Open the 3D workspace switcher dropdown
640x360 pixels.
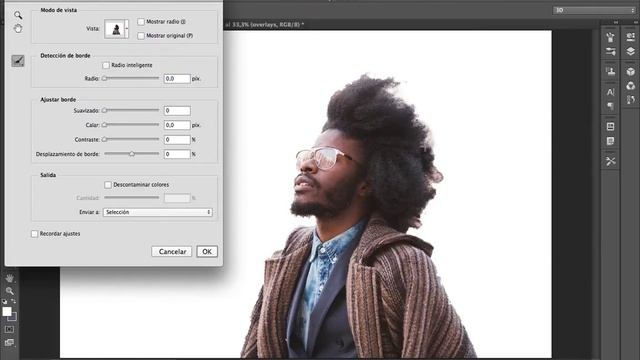tap(594, 10)
